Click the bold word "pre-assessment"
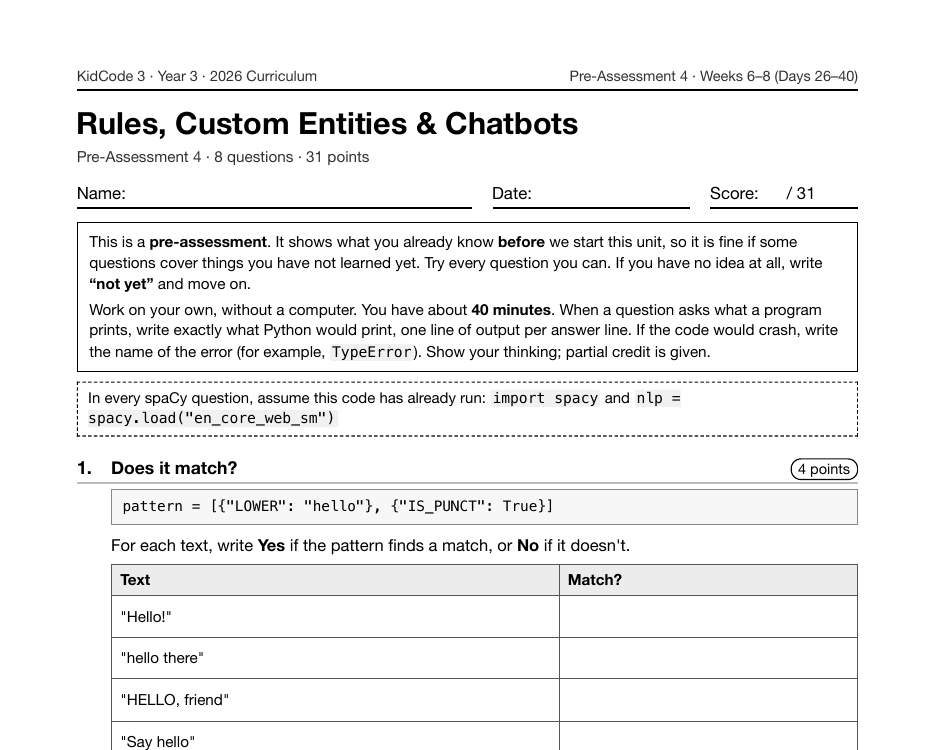This screenshot has width=935, height=750. pos(208,242)
